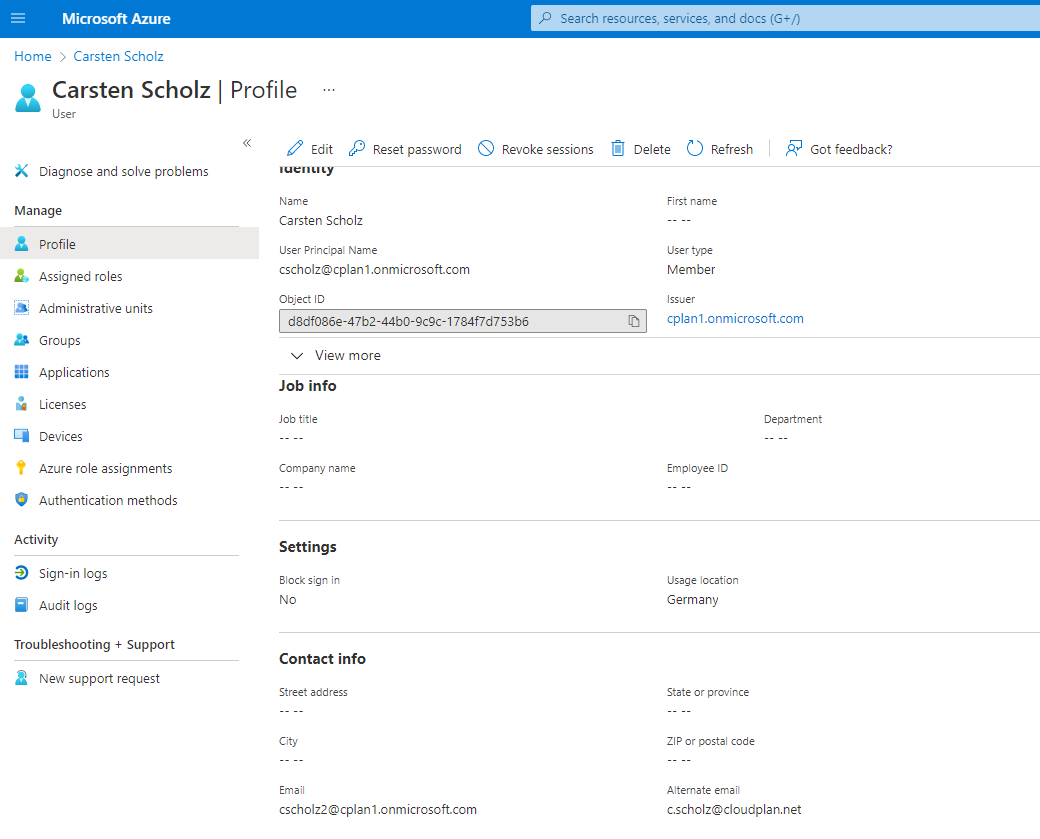
Task: Click the Reset password key icon
Action: (357, 149)
